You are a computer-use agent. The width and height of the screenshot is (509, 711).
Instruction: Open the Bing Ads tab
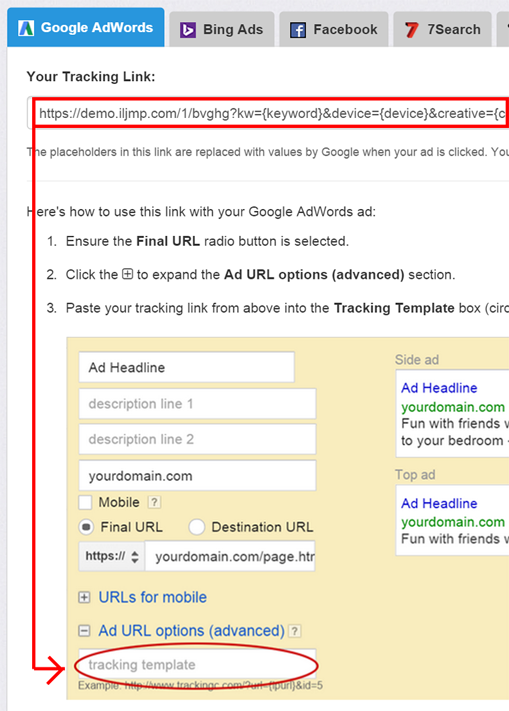click(x=222, y=30)
